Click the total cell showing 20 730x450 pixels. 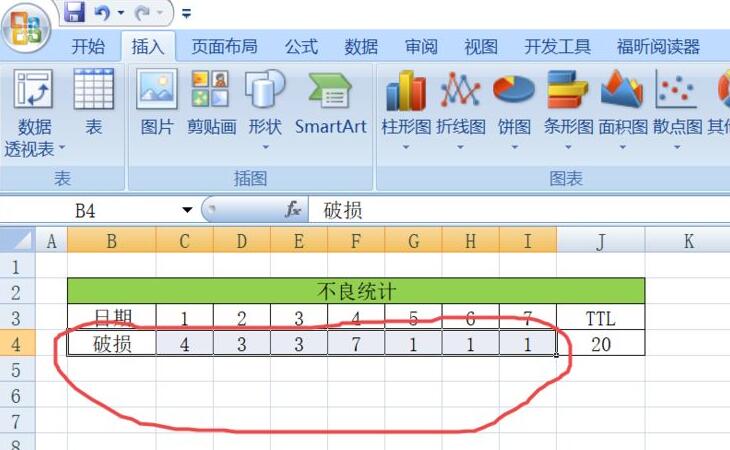pos(601,344)
